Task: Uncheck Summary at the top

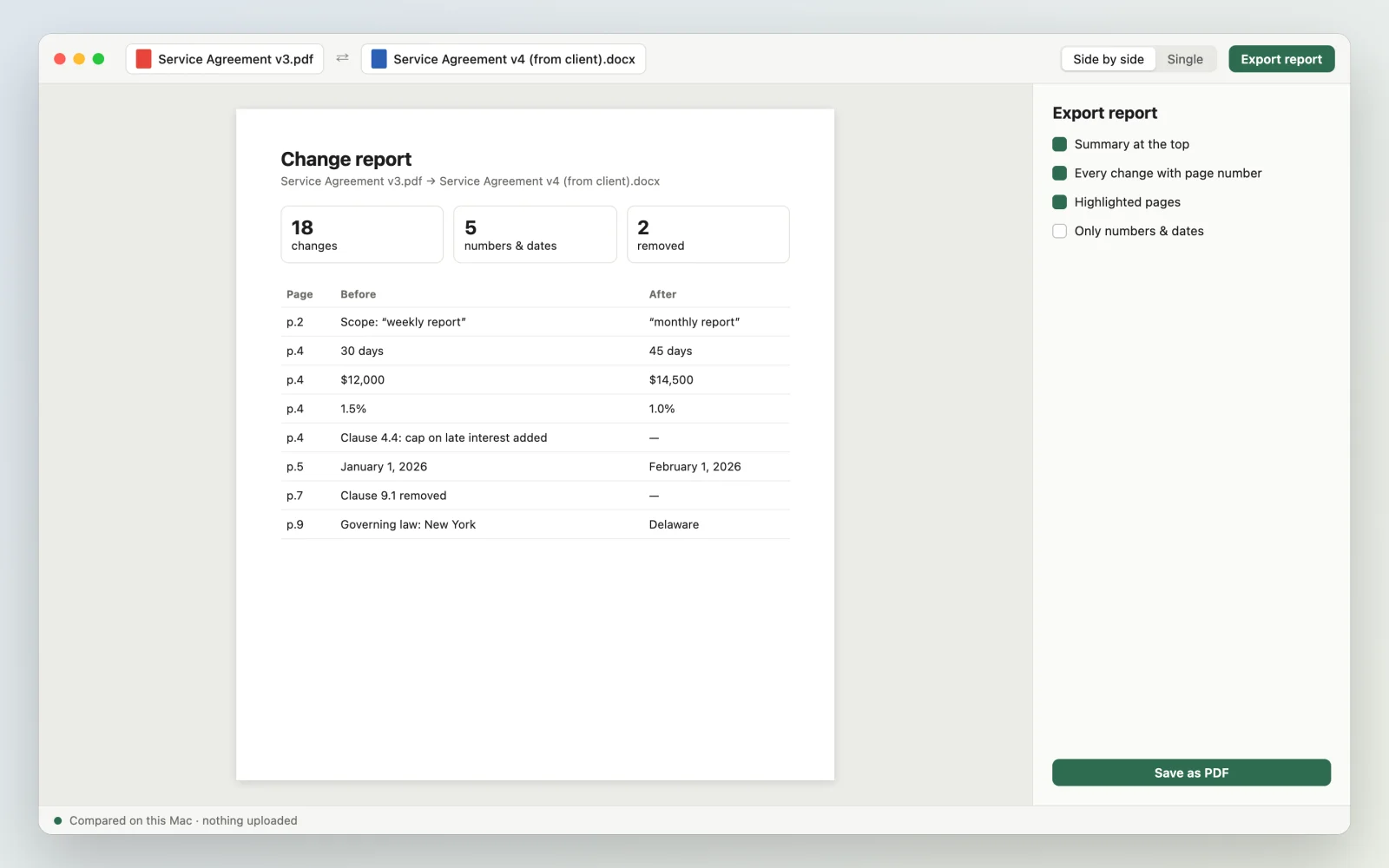Action: tap(1059, 144)
